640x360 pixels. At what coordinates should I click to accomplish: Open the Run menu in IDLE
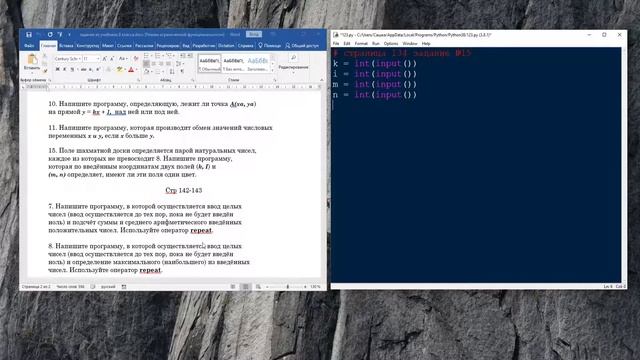[376, 43]
